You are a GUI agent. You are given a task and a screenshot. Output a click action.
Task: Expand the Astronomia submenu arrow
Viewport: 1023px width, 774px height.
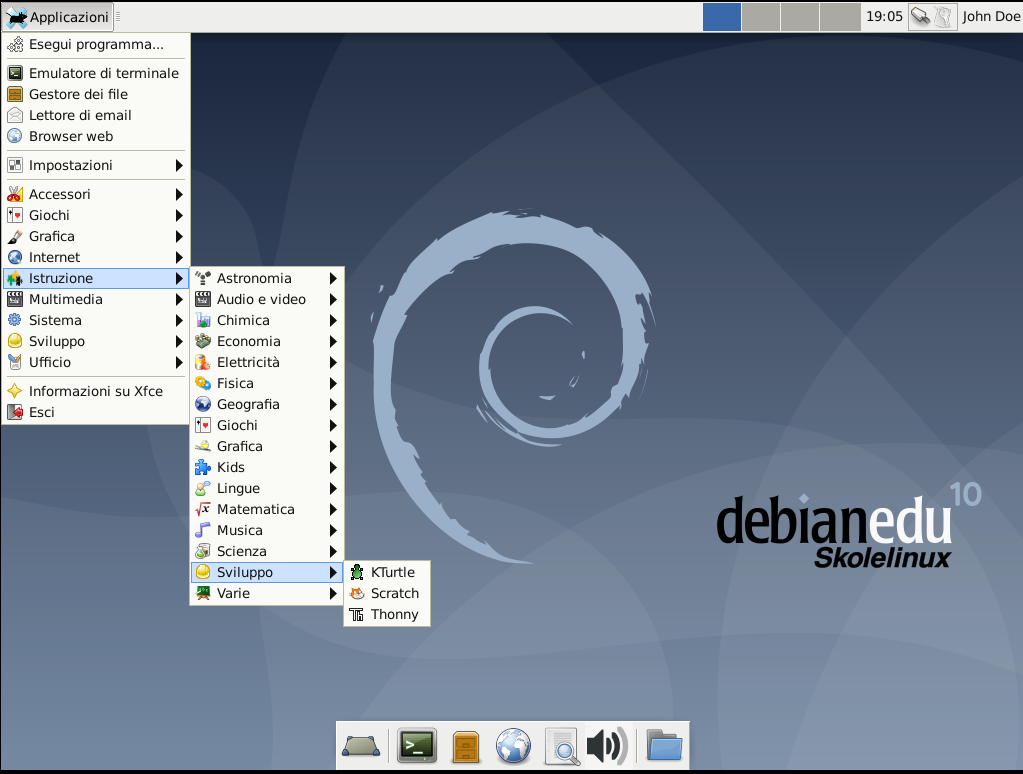click(333, 279)
